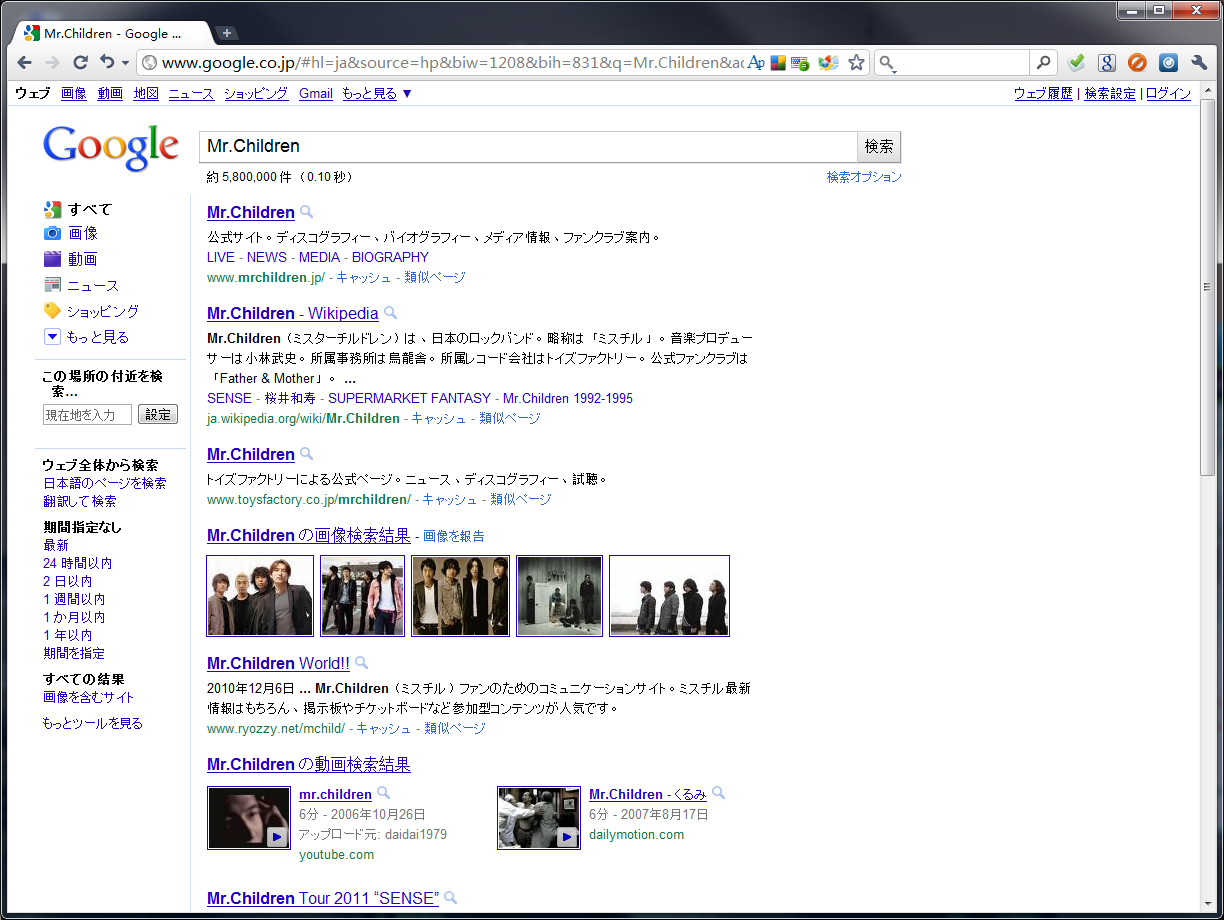
Task: Bookmark this page with the star icon
Action: point(856,63)
